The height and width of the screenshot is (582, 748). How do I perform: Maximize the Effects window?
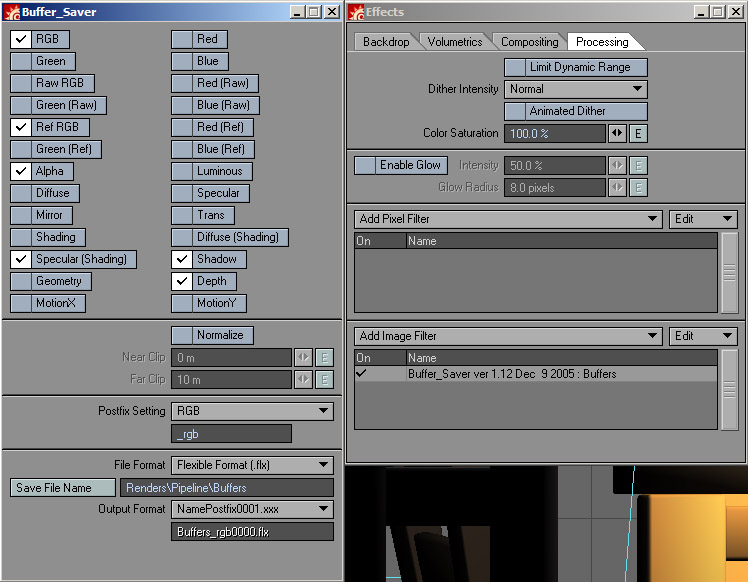click(x=718, y=12)
